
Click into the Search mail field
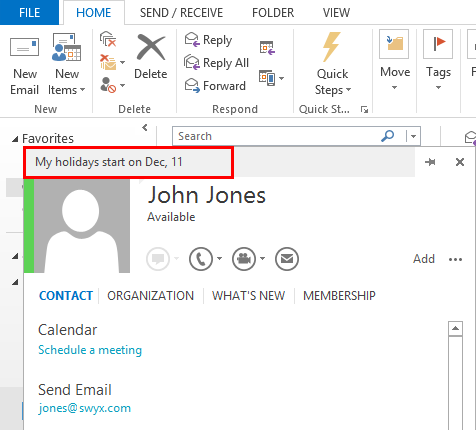pyautogui.click(x=277, y=136)
